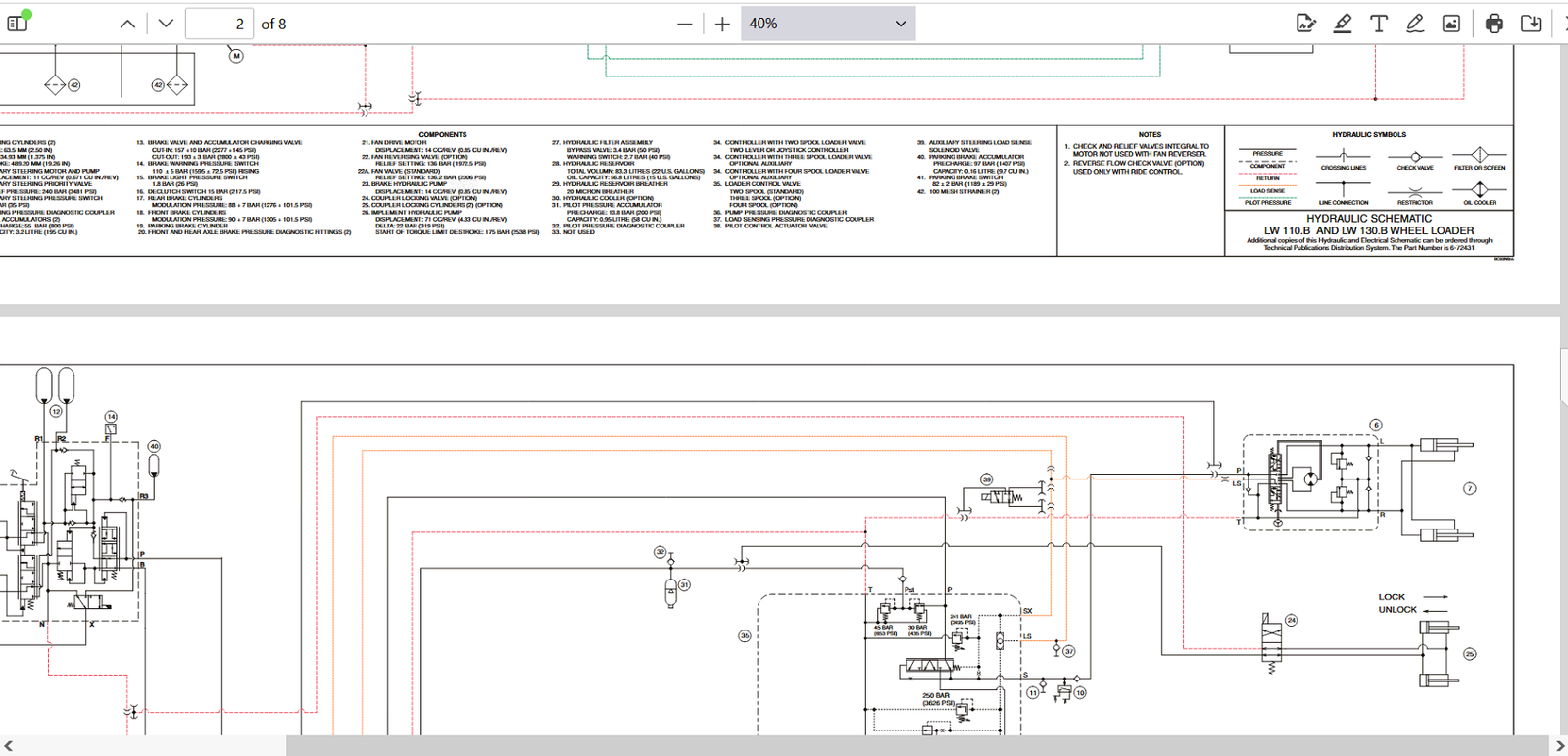Zoom in with the plus button
Screen dimensions: 1568x756
tap(722, 24)
